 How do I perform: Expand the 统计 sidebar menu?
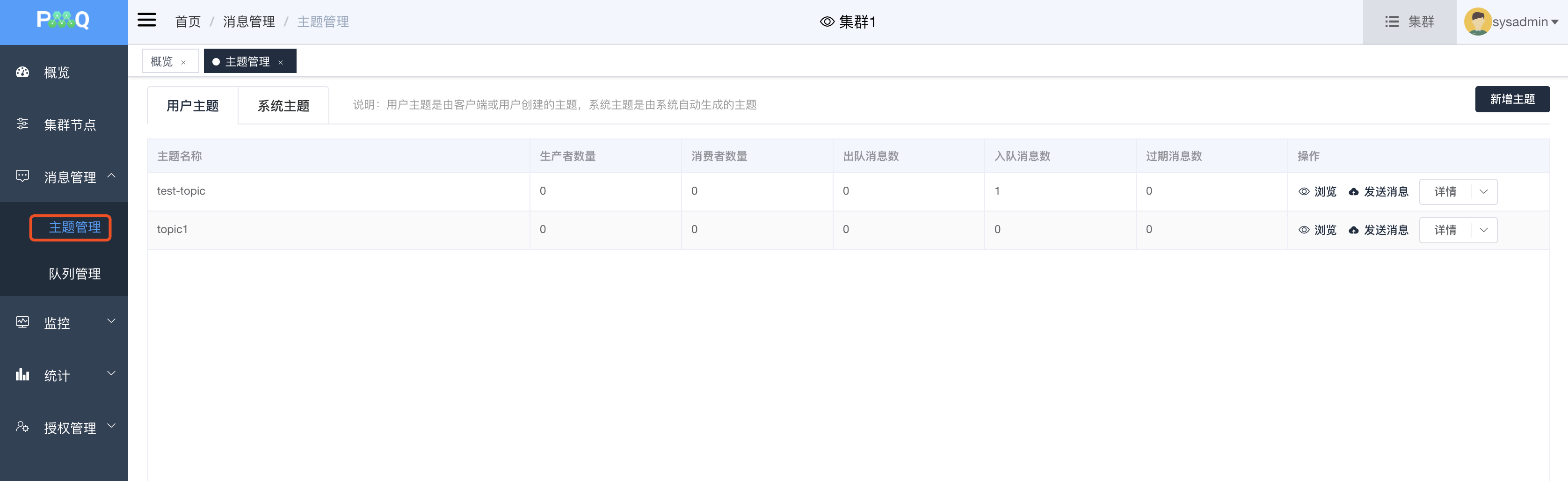(x=111, y=374)
